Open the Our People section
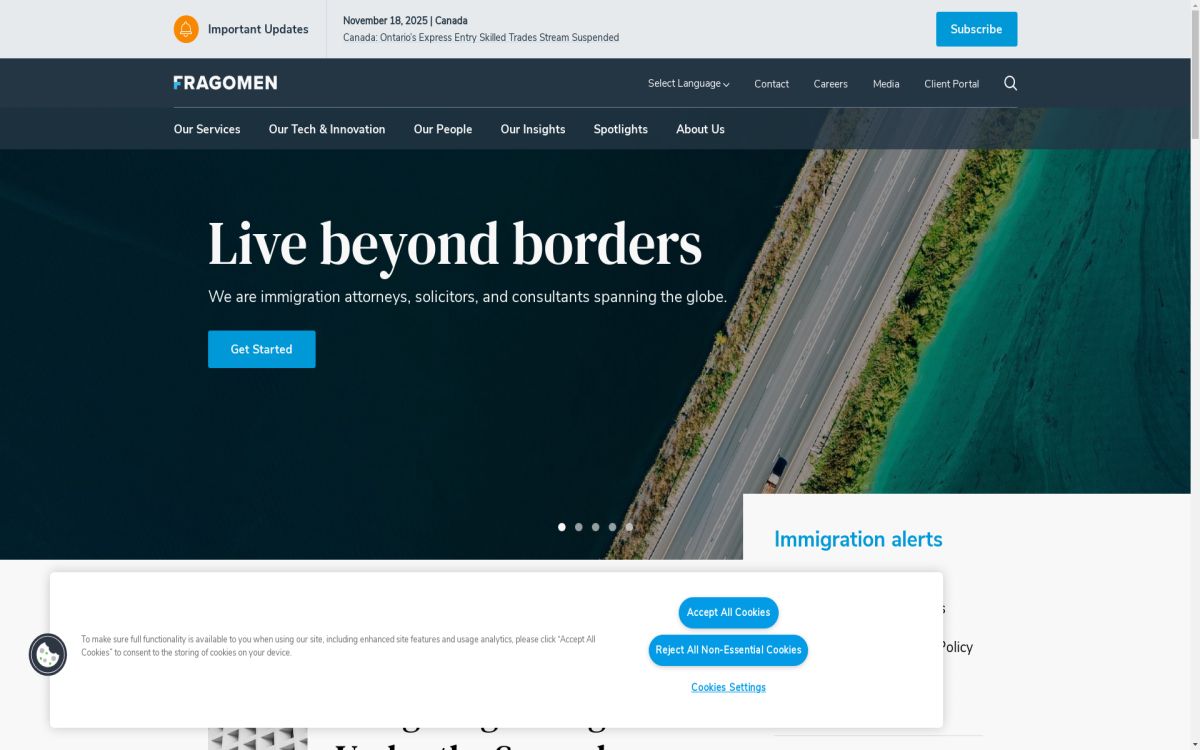Viewport: 1200px width, 750px height. tap(443, 129)
